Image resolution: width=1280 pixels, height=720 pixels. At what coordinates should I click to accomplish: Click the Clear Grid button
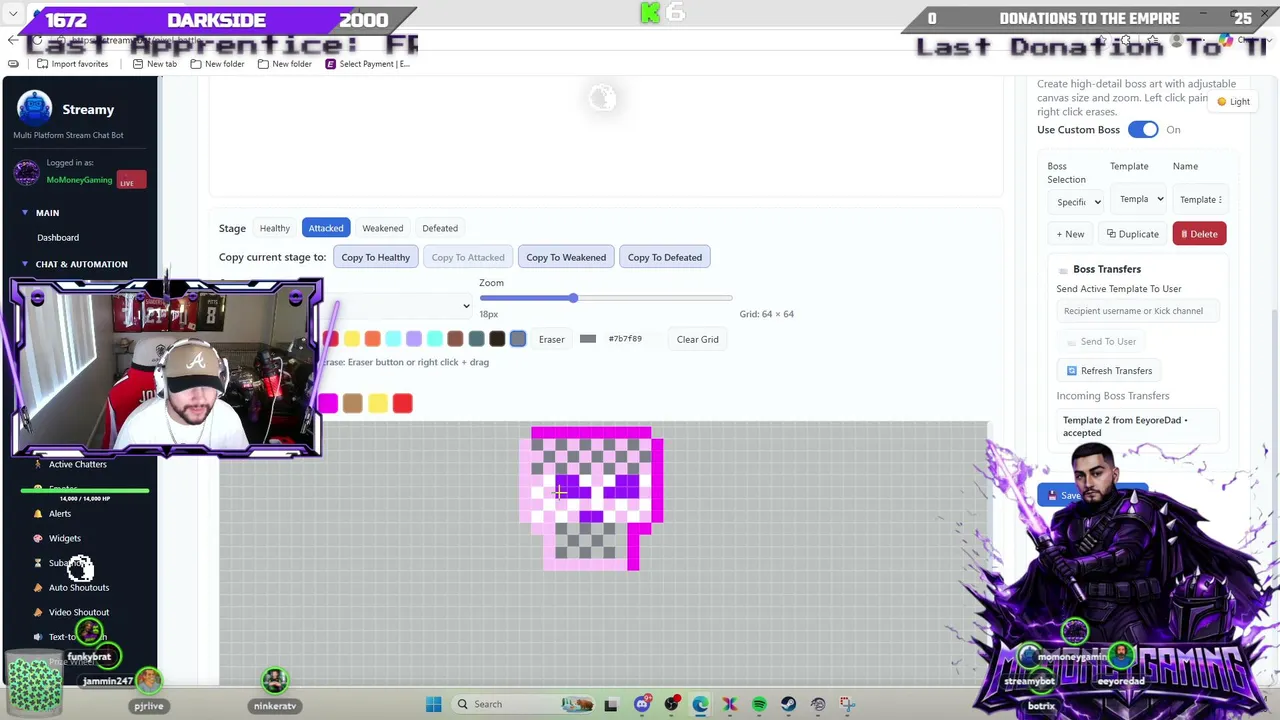pos(698,340)
